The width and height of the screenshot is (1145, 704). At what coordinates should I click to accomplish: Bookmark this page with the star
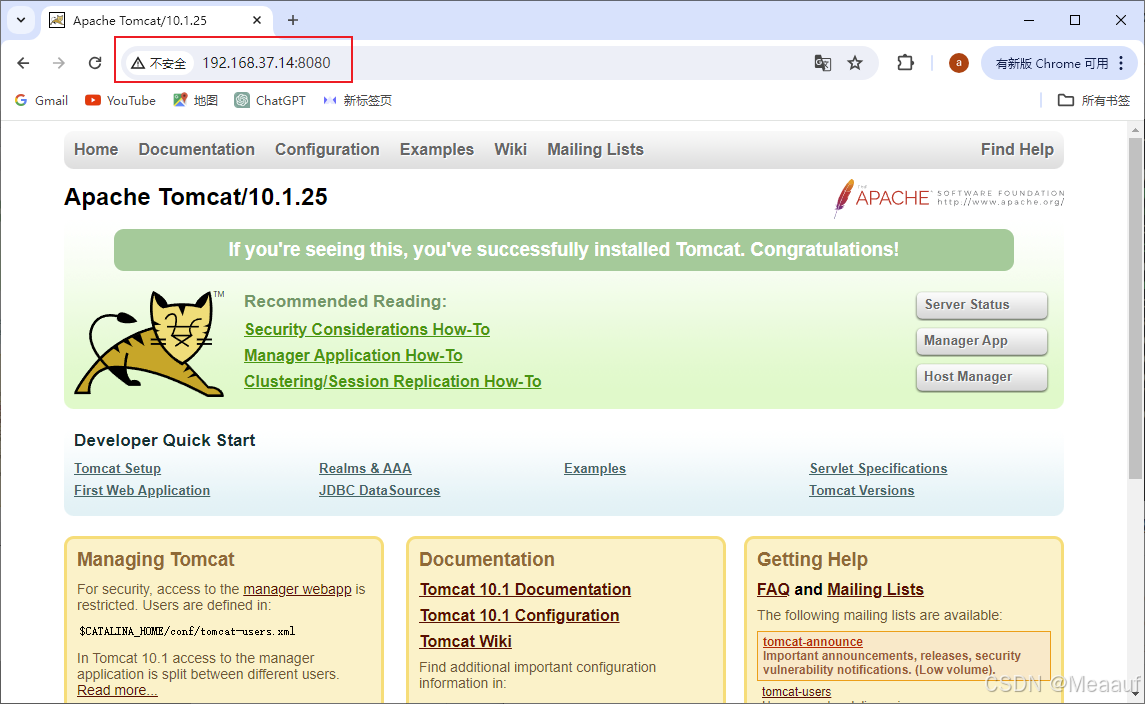point(855,64)
